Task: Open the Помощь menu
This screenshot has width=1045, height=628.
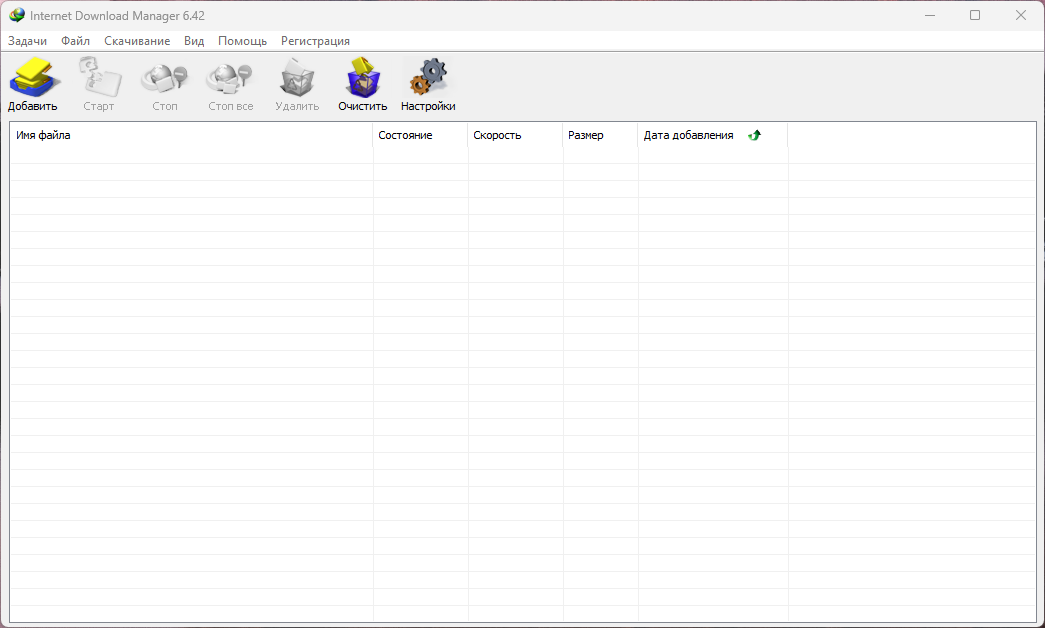Action: point(242,41)
